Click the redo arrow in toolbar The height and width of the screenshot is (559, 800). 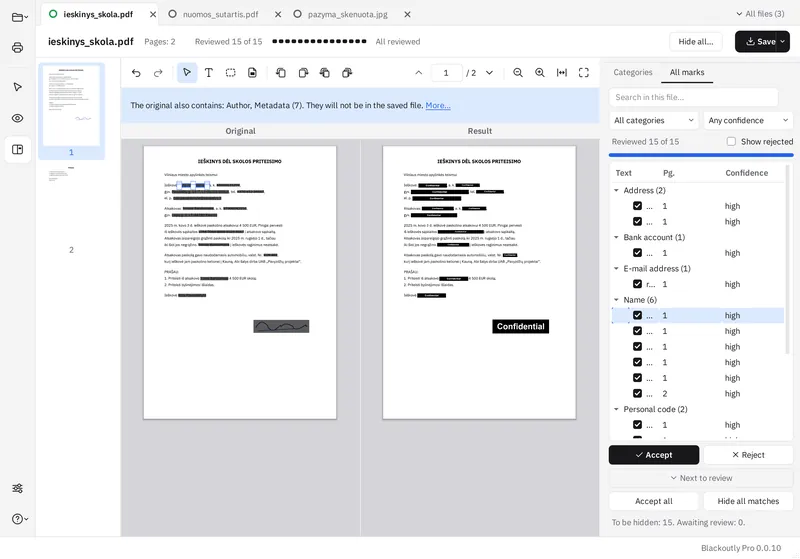tap(158, 73)
